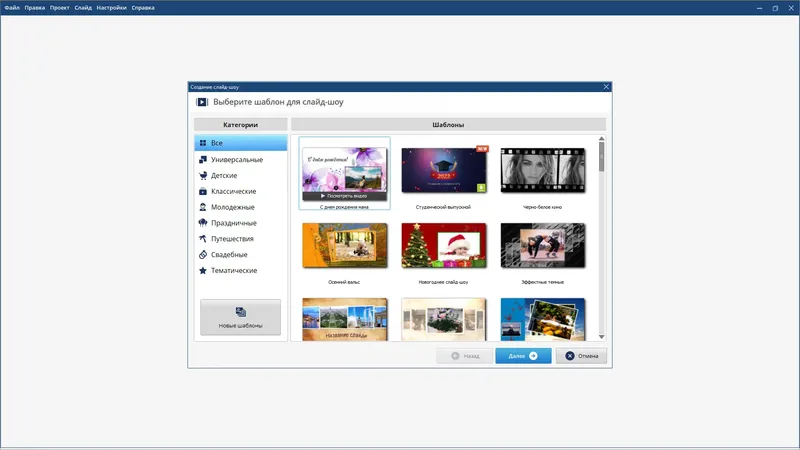
Task: Select the Осенний вальс template thumbnail
Action: [344, 245]
